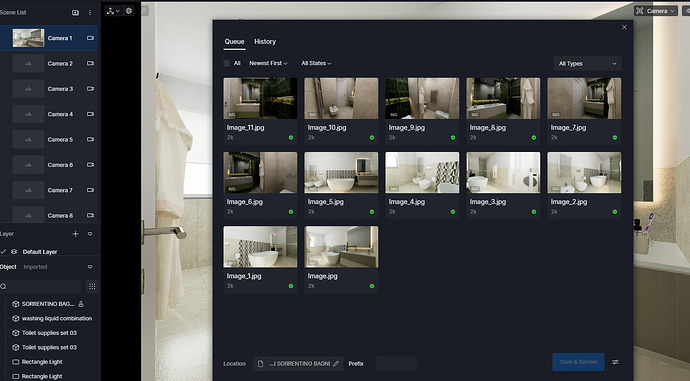Collapse the Layer panel arrow
This screenshot has height=381, width=690.
click(90, 234)
